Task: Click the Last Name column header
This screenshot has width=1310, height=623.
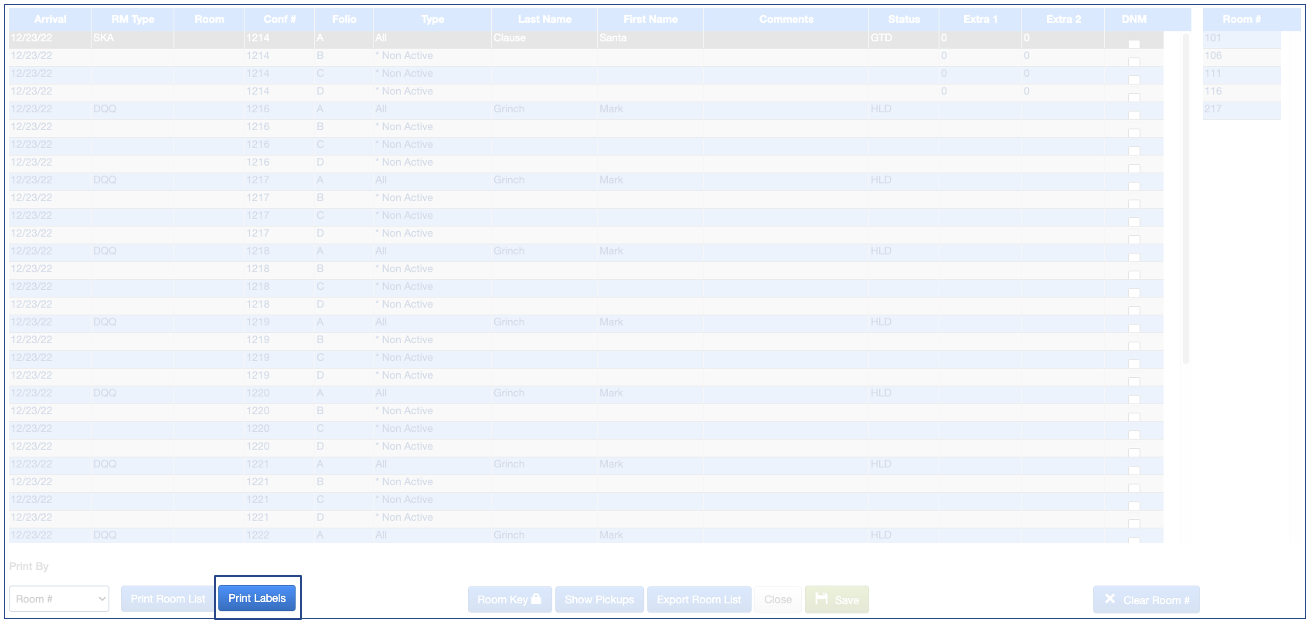Action: click(544, 19)
